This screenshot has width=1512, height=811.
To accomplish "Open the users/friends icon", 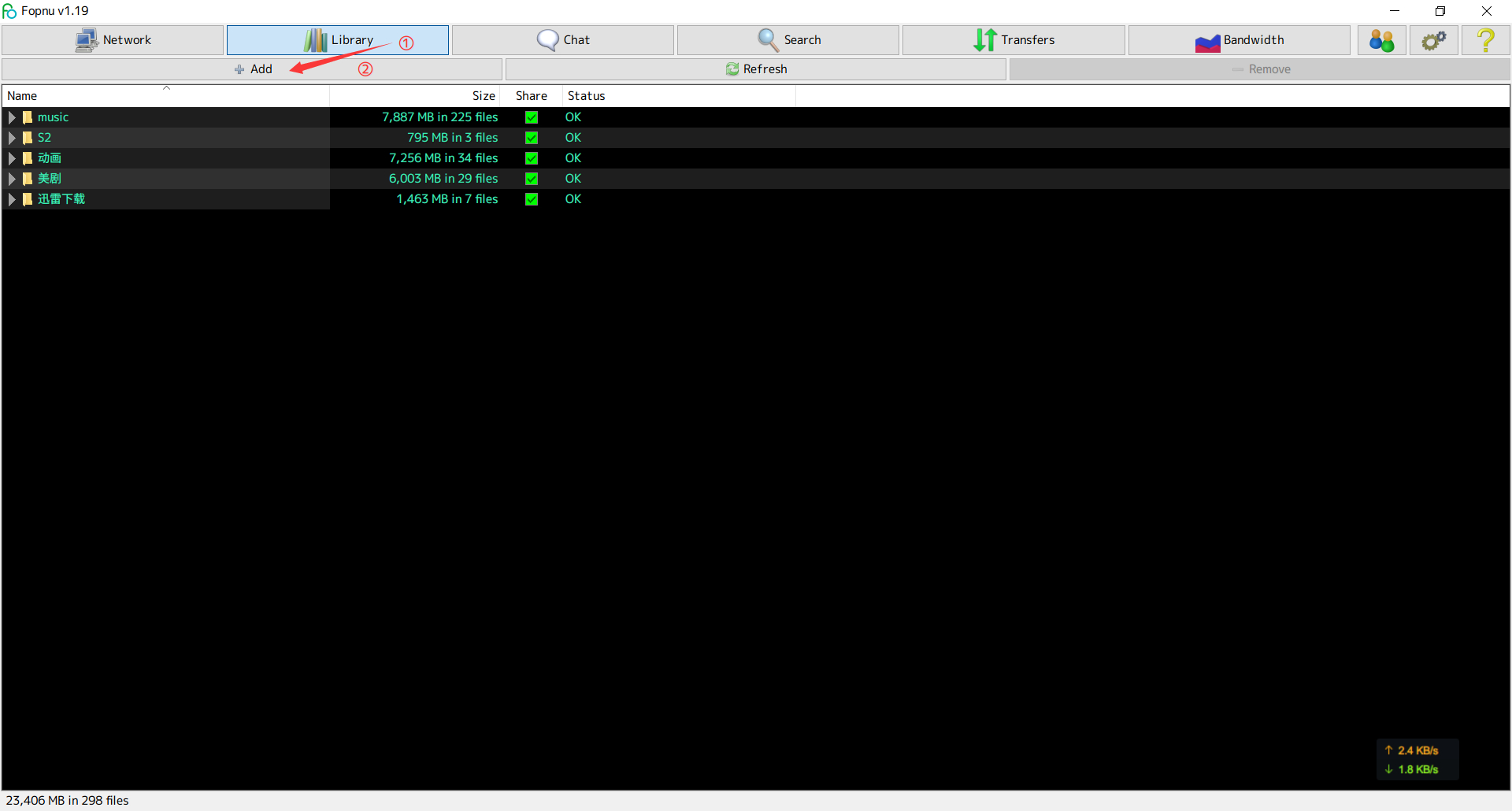I will pyautogui.click(x=1381, y=40).
